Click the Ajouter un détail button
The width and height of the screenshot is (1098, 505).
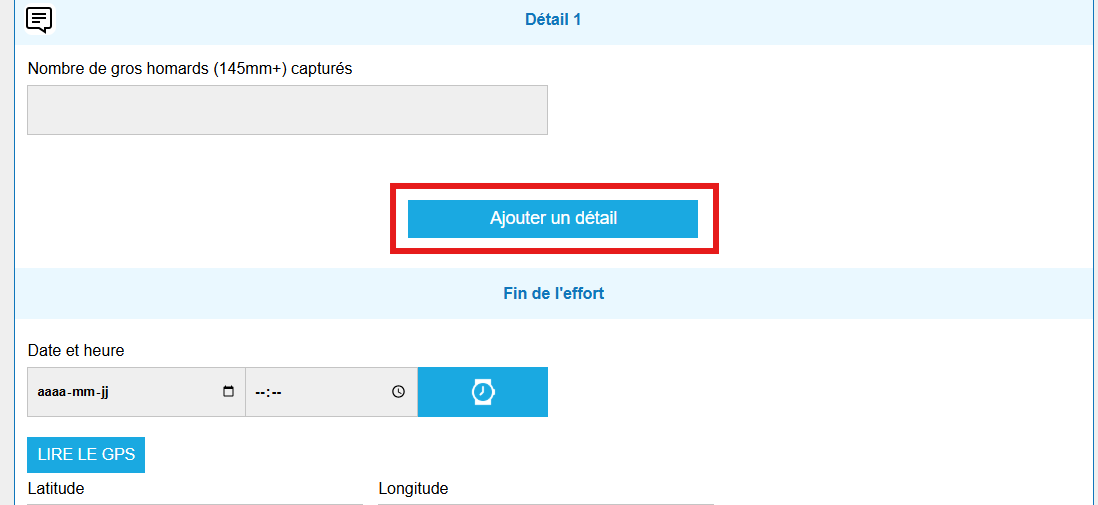pyautogui.click(x=552, y=219)
